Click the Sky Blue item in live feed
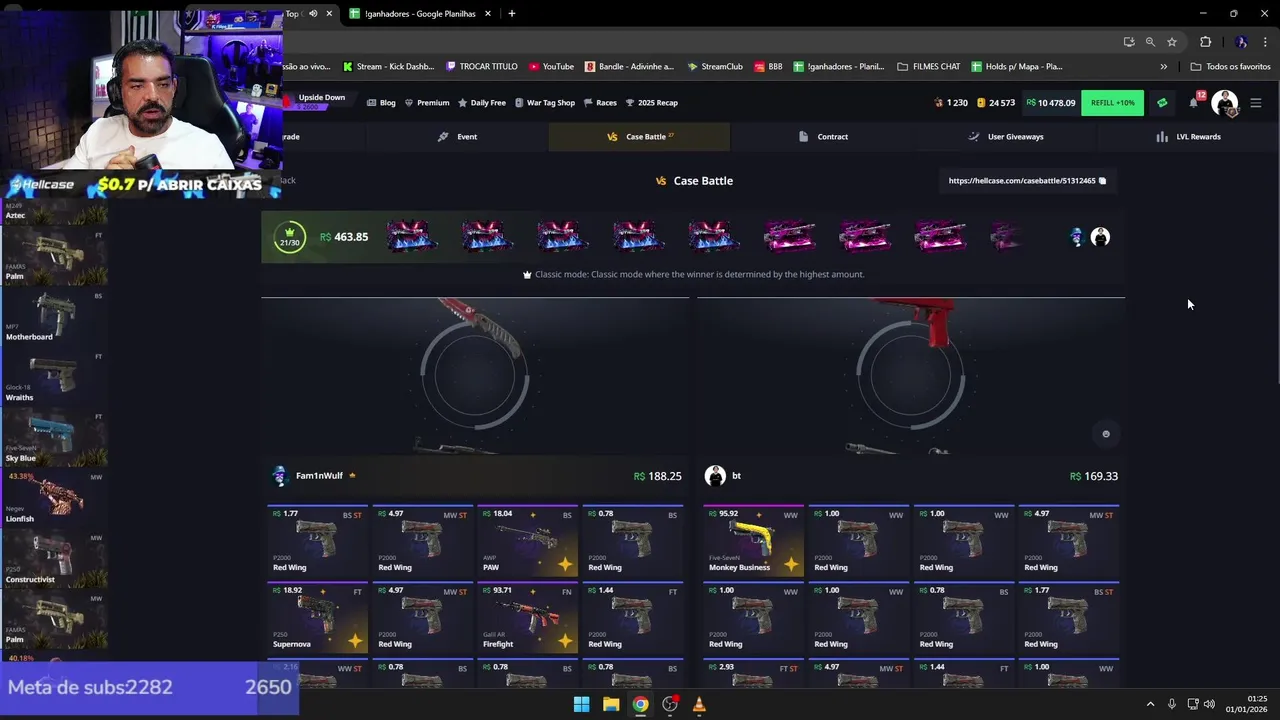This screenshot has height=720, width=1280. [x=55, y=438]
